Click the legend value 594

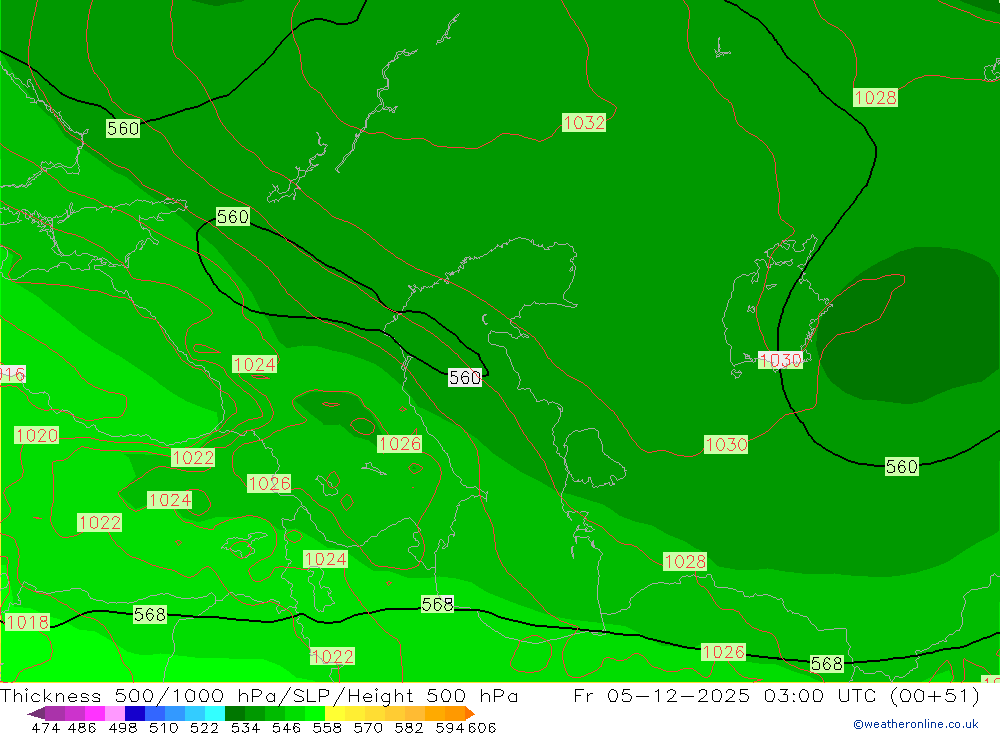click(450, 728)
